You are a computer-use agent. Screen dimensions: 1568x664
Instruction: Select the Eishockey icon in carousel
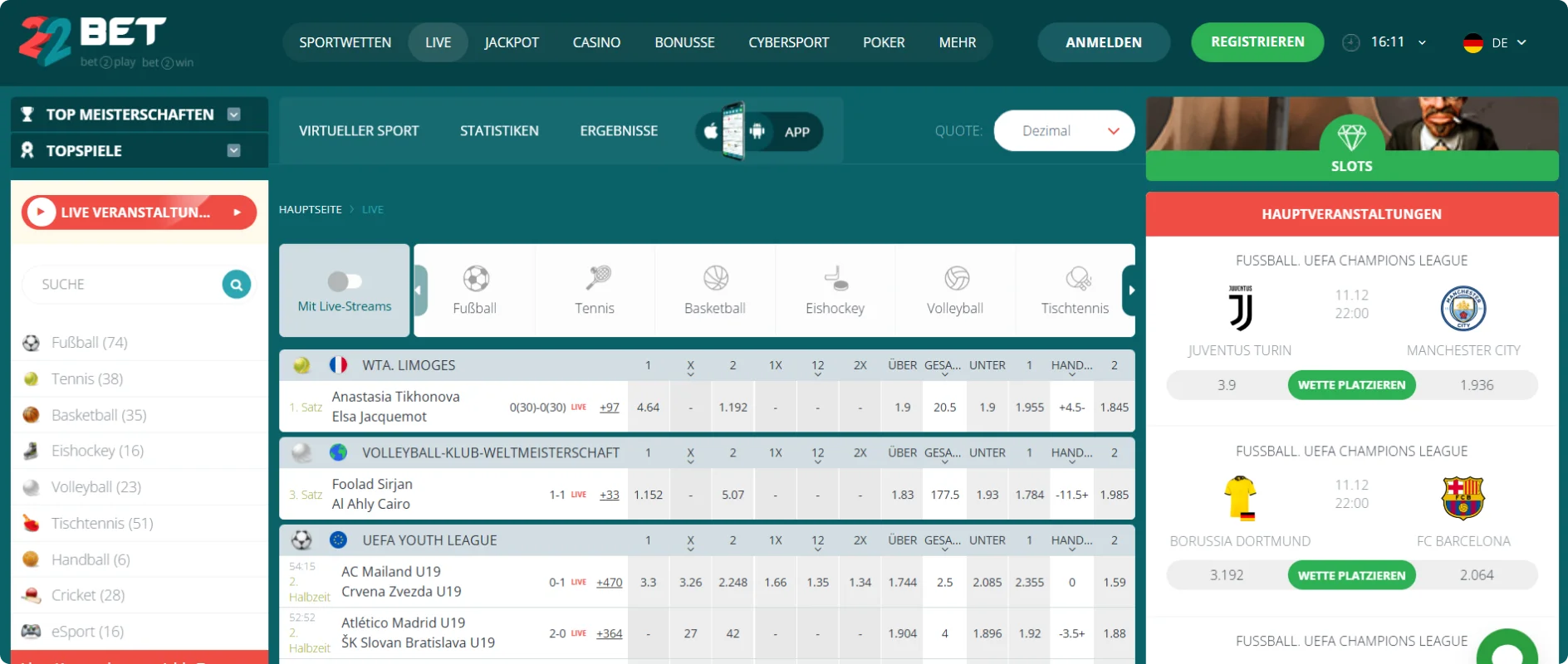tap(836, 278)
